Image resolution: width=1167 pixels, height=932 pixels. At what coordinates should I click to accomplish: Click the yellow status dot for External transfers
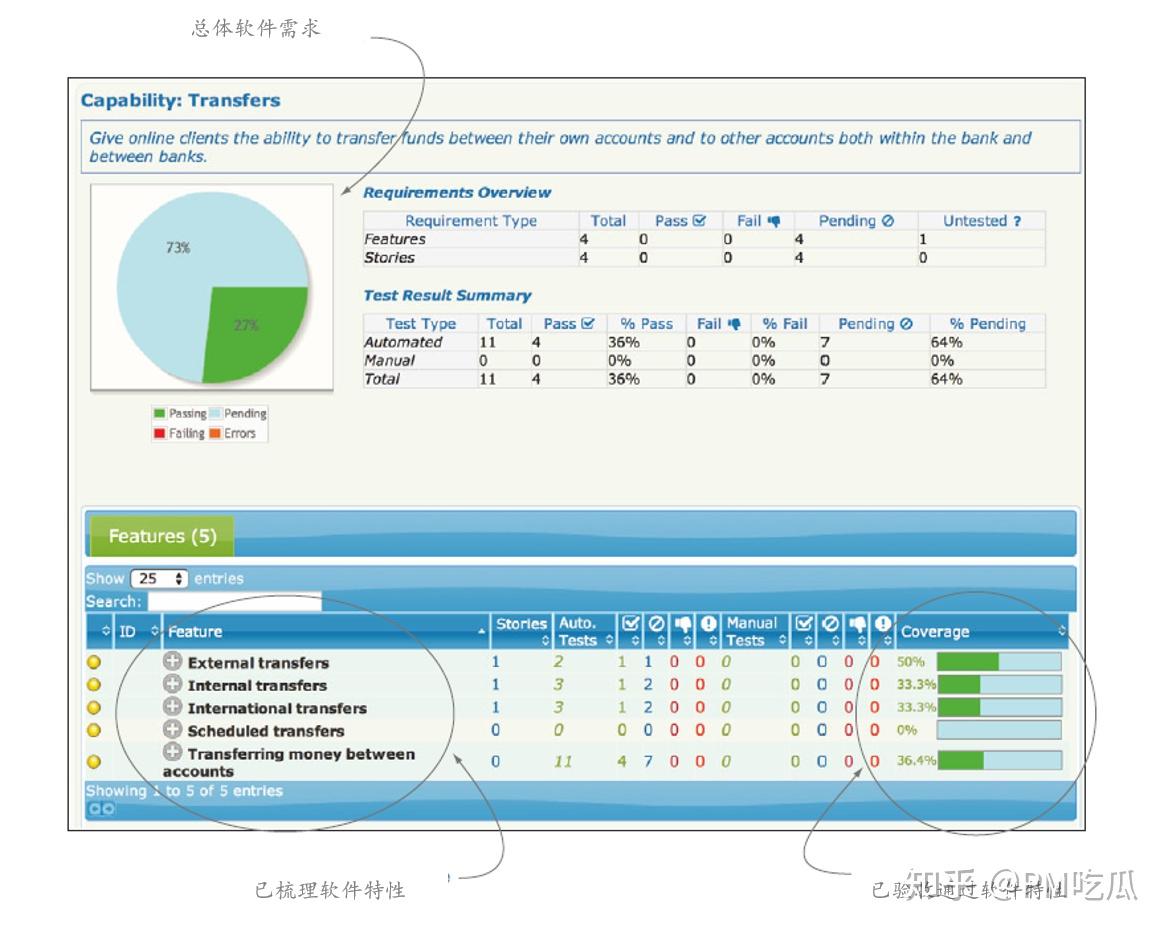click(x=94, y=662)
